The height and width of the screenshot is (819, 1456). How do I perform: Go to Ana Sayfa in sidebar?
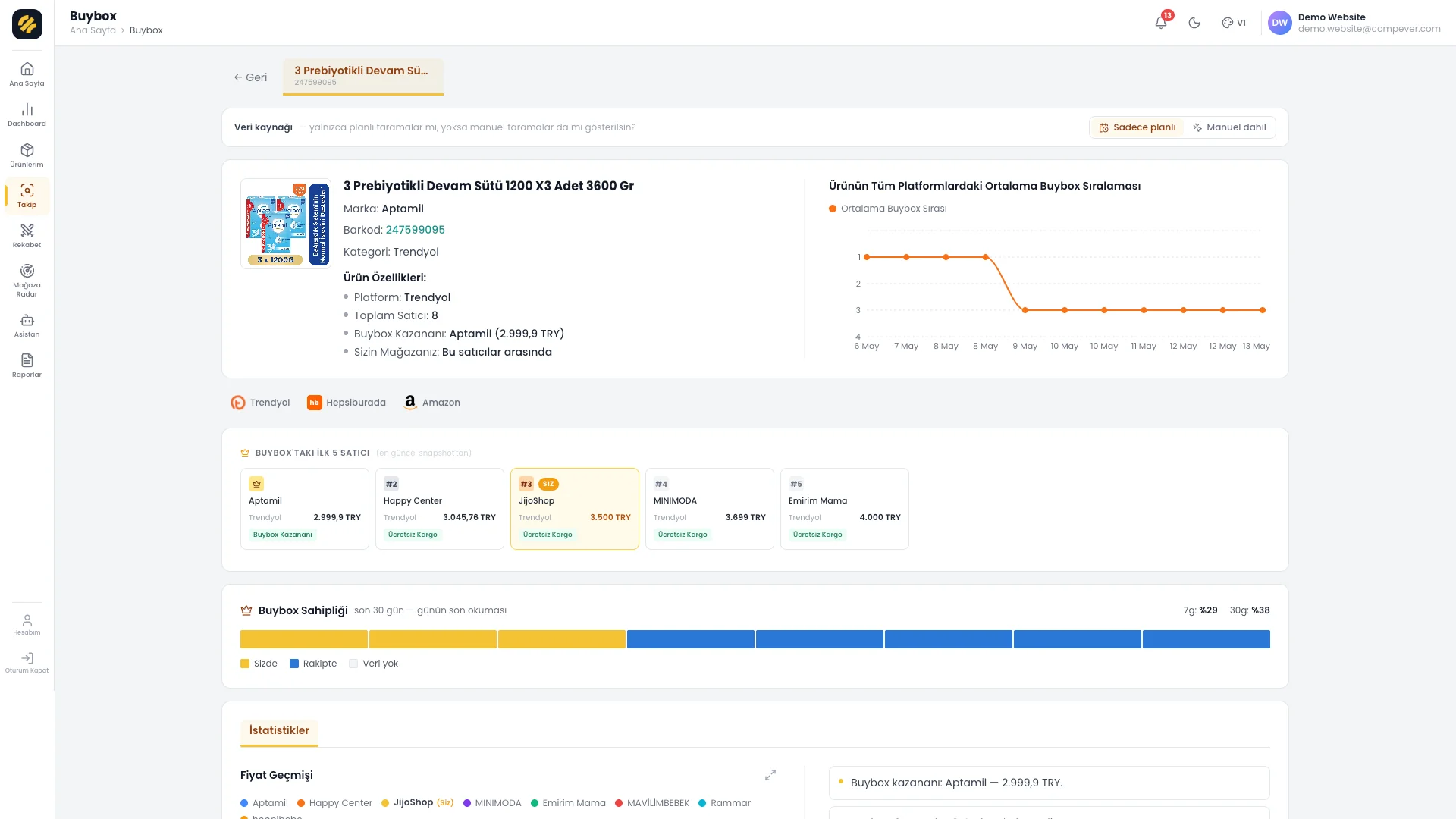click(27, 74)
